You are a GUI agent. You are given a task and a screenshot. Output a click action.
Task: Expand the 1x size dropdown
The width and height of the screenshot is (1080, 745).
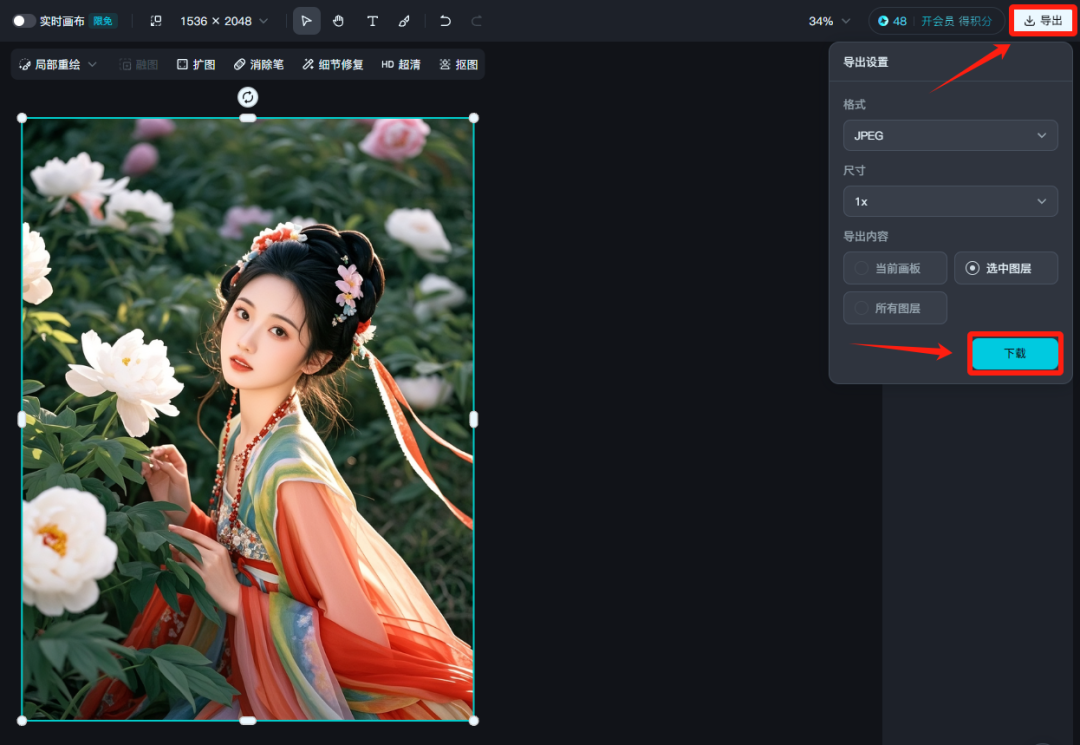coord(950,202)
